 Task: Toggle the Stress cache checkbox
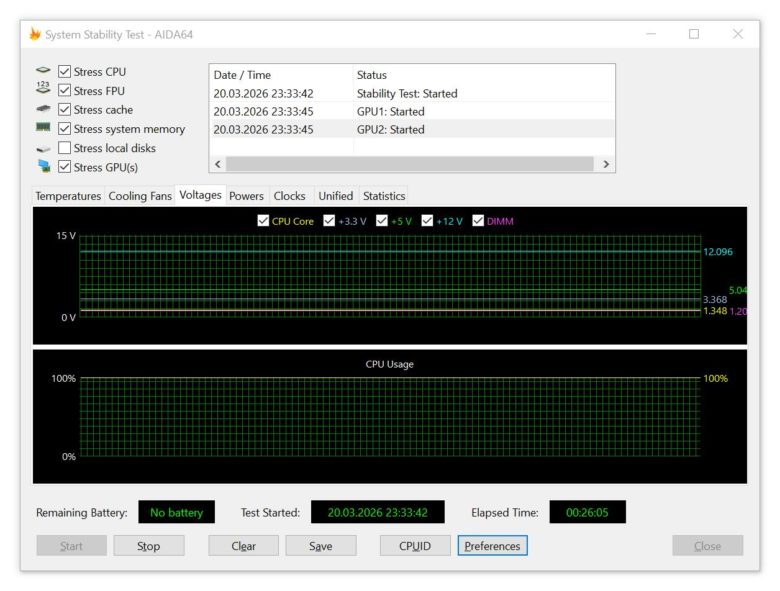[x=64, y=109]
